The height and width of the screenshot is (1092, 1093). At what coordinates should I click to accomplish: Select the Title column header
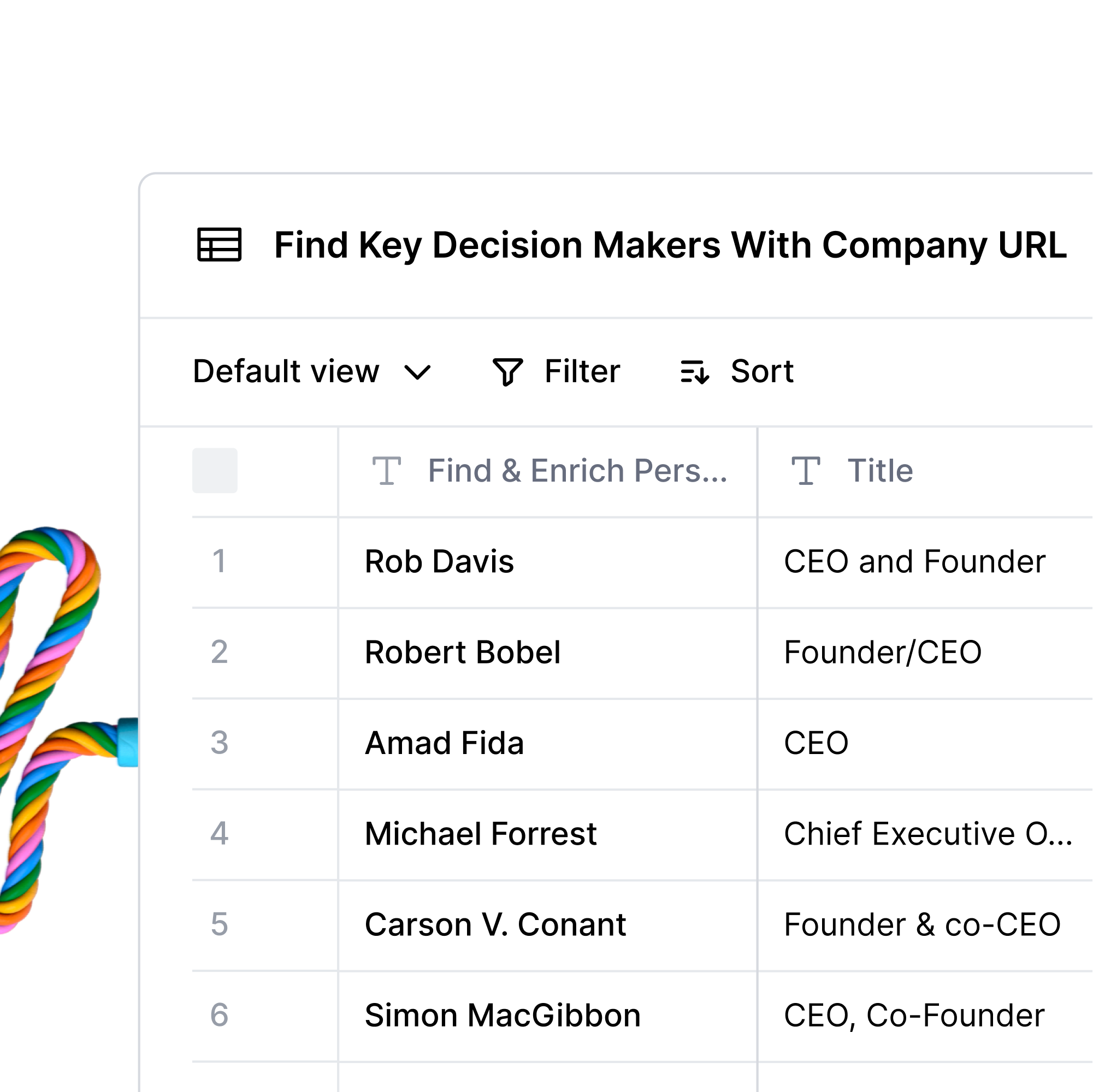(925, 472)
